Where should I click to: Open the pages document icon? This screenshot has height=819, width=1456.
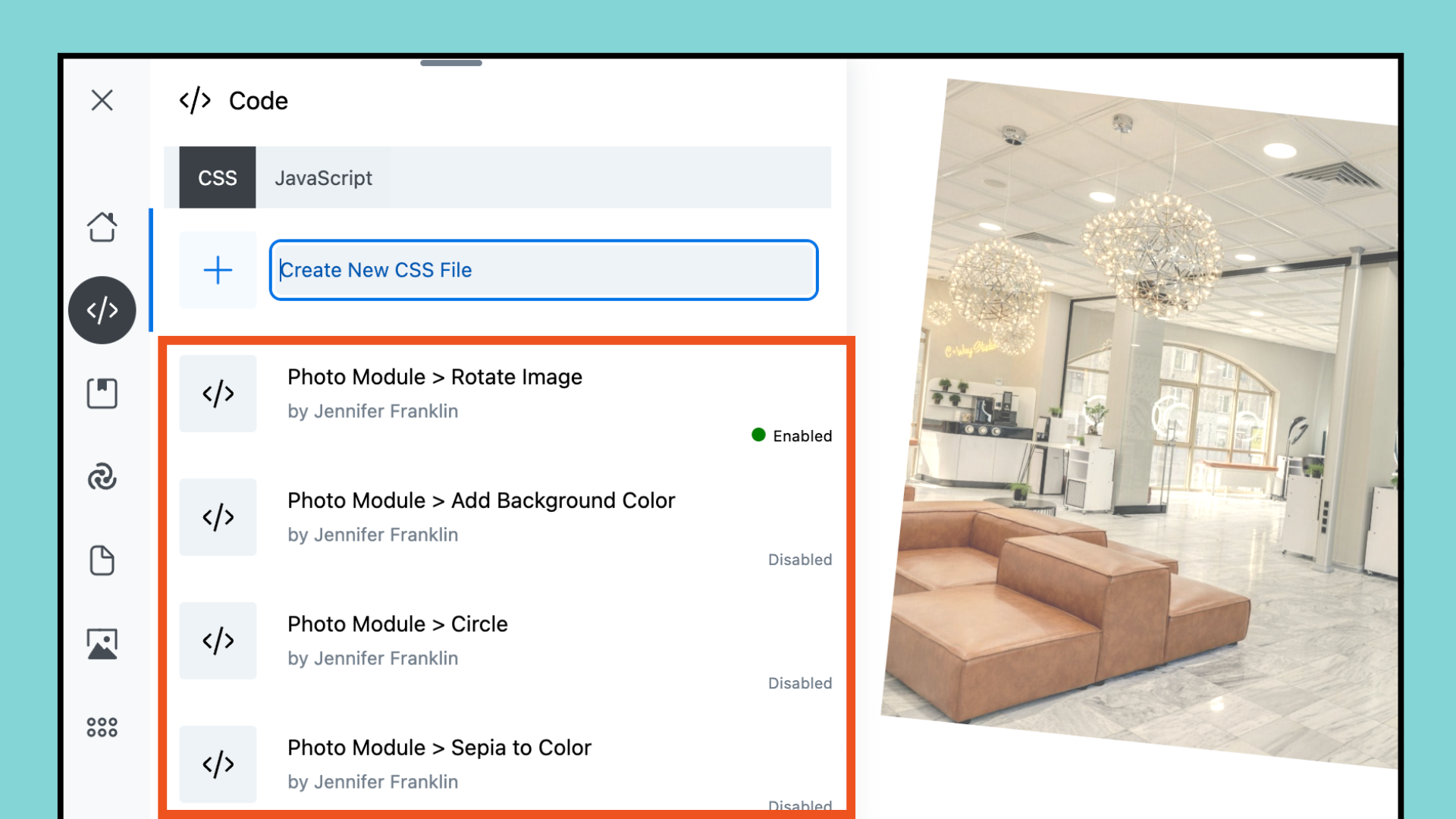102,560
